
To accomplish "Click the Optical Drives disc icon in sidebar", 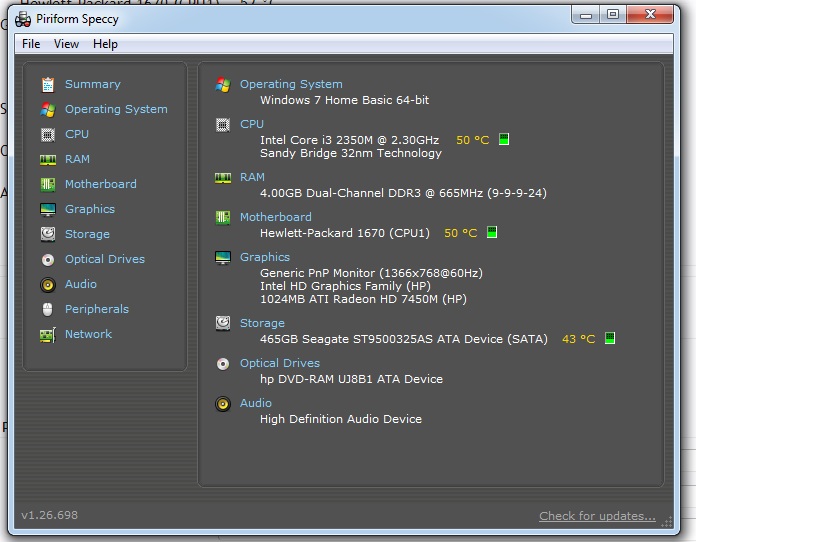I will pos(48,260).
